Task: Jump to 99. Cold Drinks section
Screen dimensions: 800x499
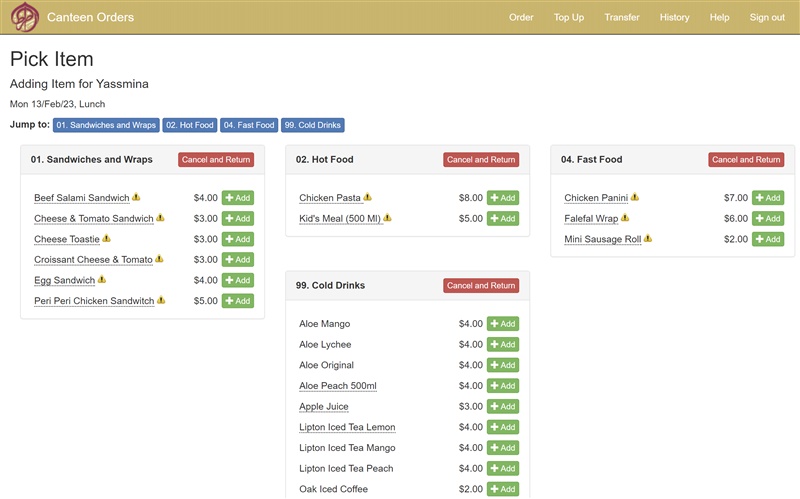Action: point(313,125)
